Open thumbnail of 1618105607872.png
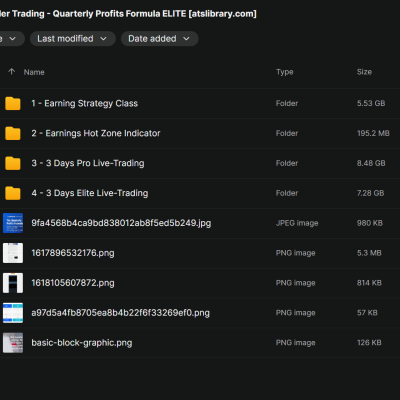Screen dimensions: 400x400 click(x=13, y=283)
